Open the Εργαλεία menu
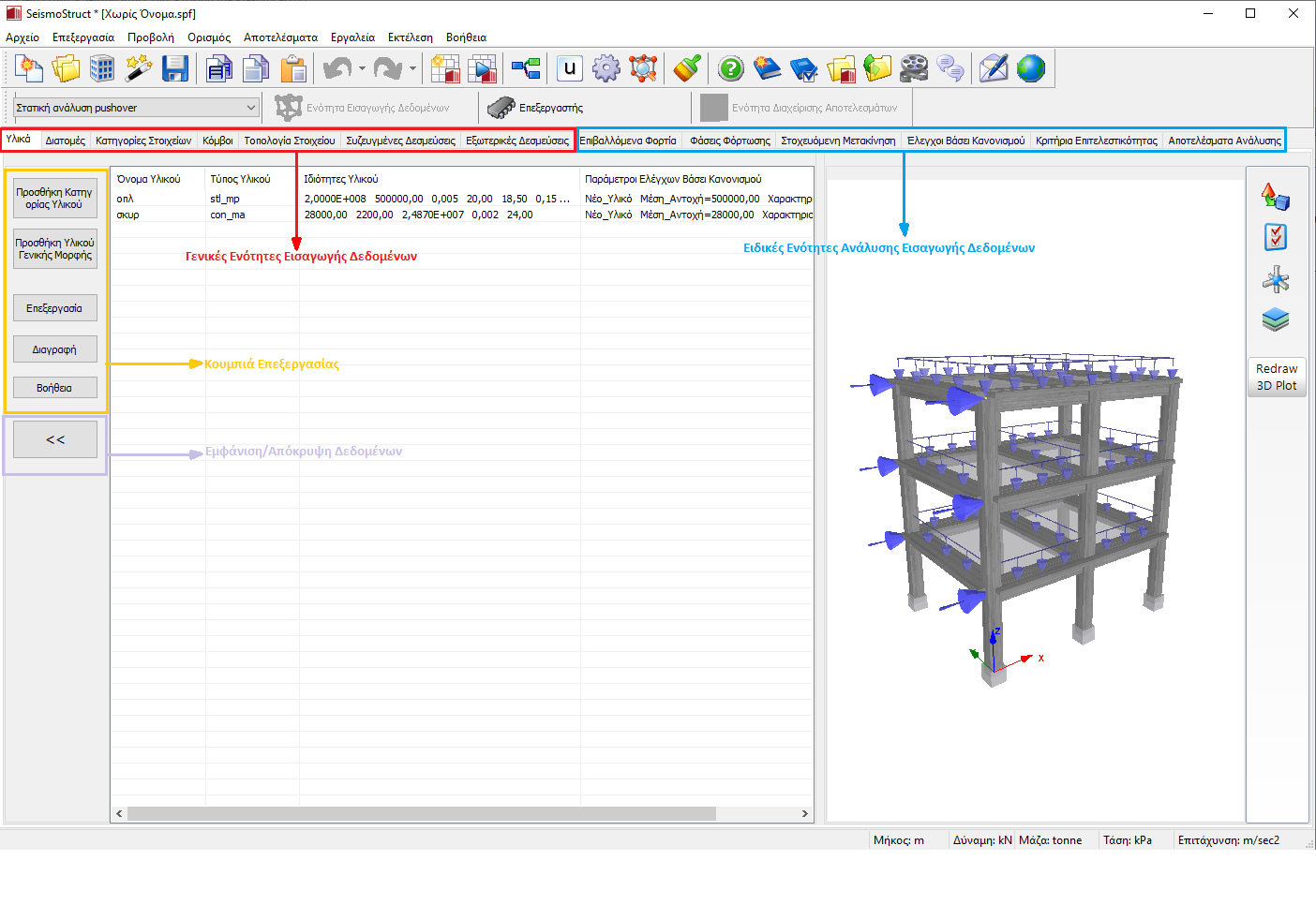Viewport: 1316px width, 905px height. (352, 37)
